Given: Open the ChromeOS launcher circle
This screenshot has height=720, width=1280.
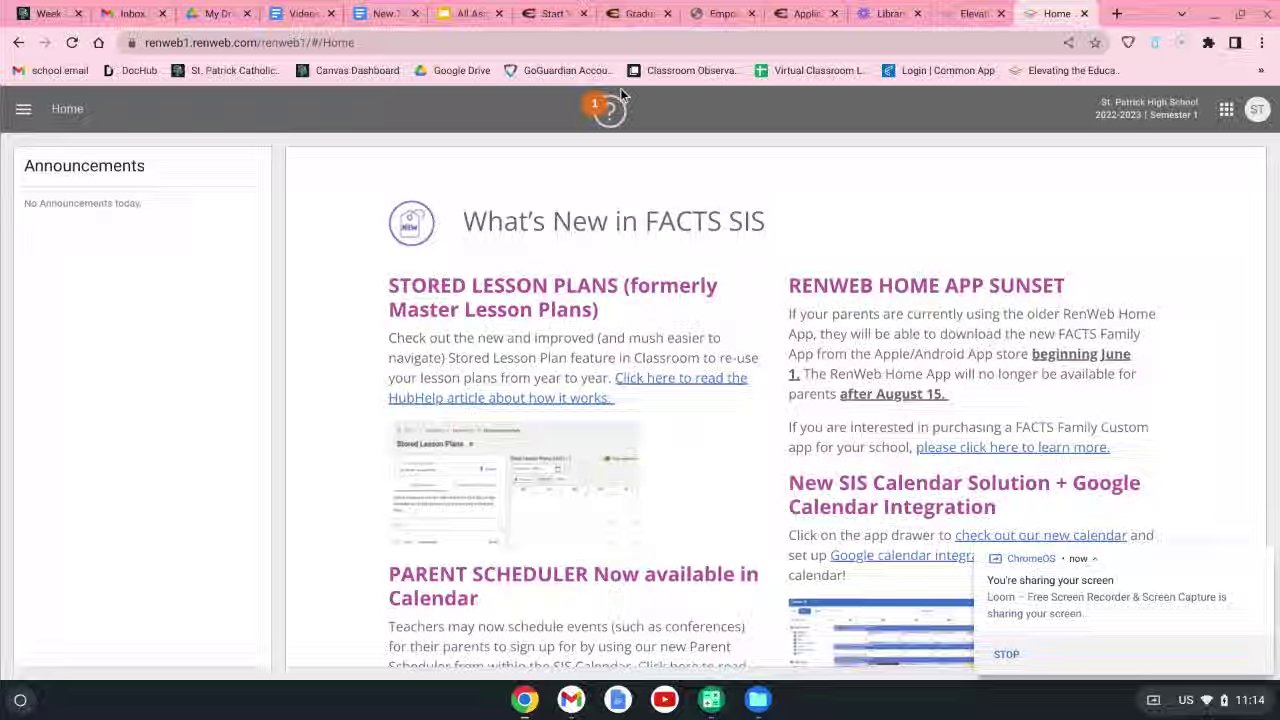Looking at the screenshot, I should [20, 700].
